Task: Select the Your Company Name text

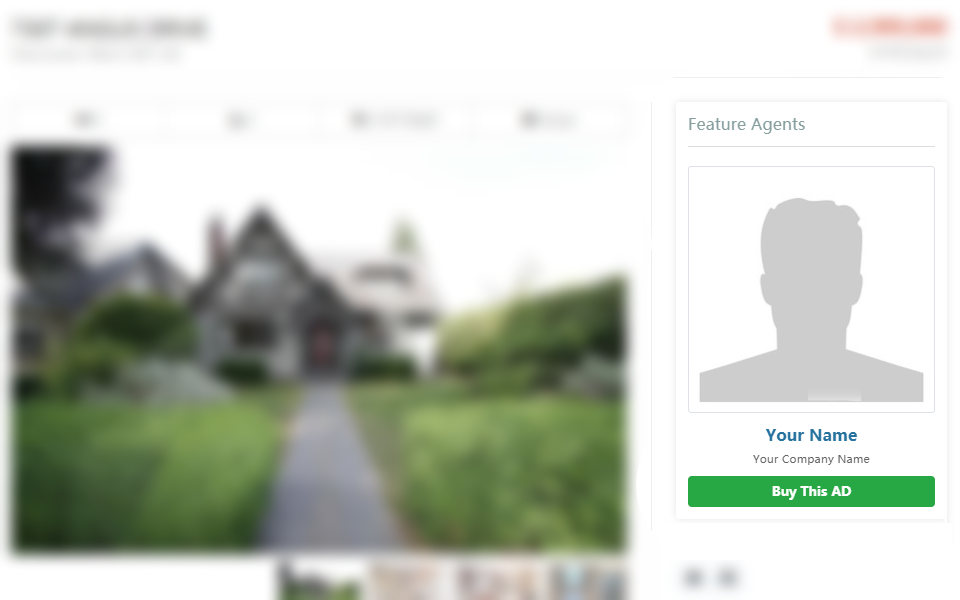Action: 811,459
